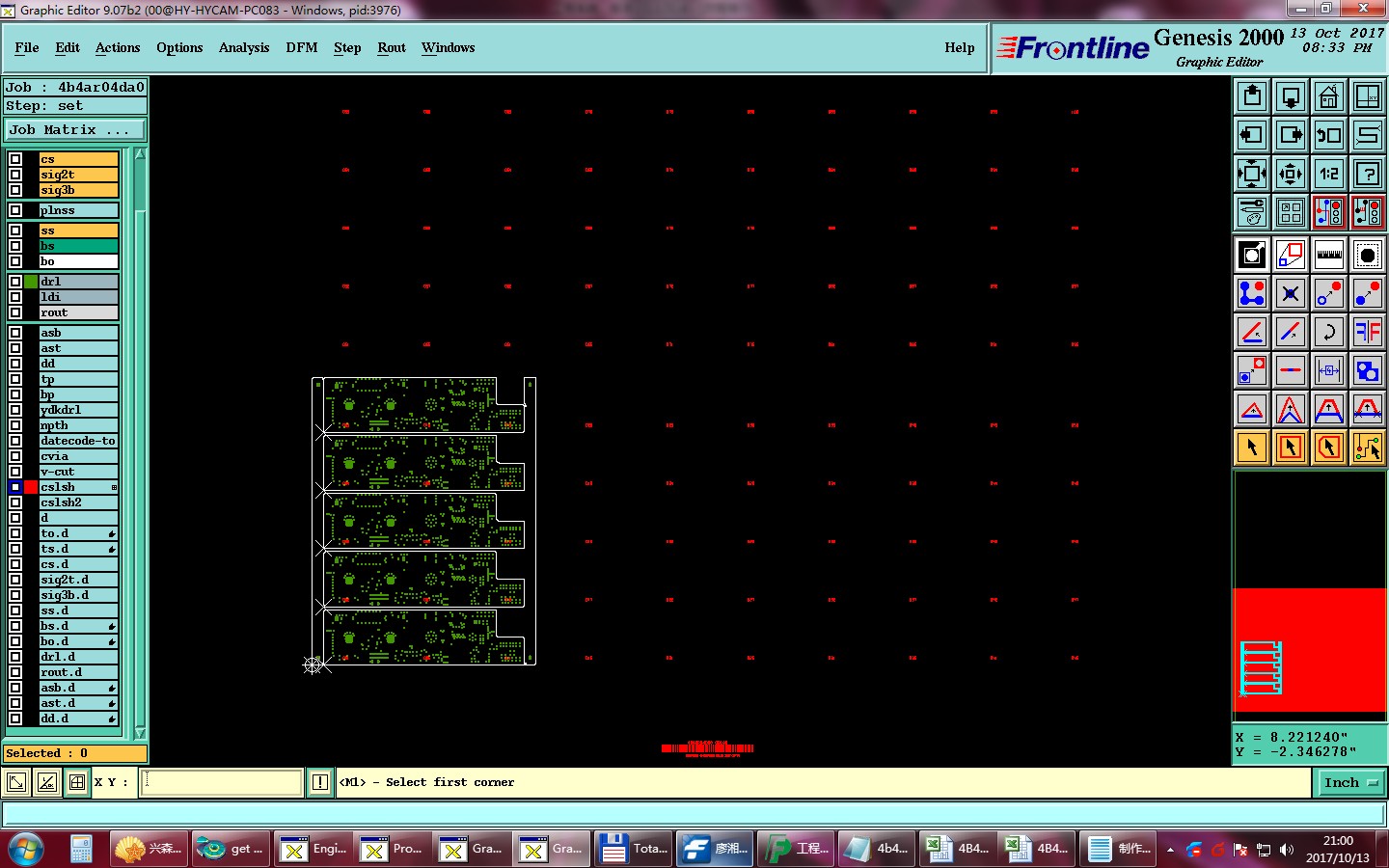Select the rotate feature tool
This screenshot has width=1389, height=868.
coord(1329,332)
